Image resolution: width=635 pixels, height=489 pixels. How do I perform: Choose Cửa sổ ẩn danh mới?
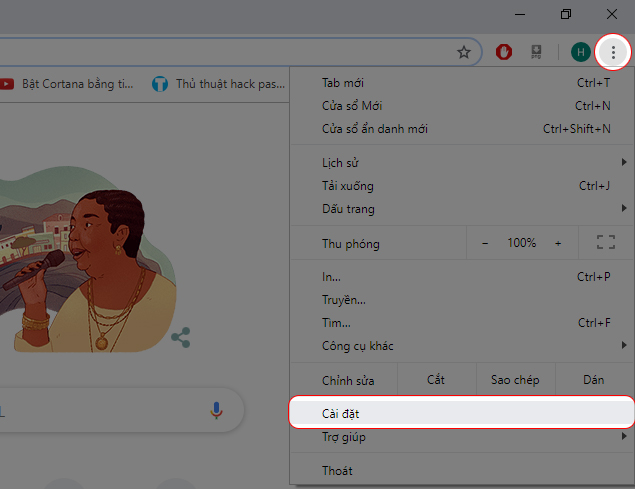pos(462,129)
